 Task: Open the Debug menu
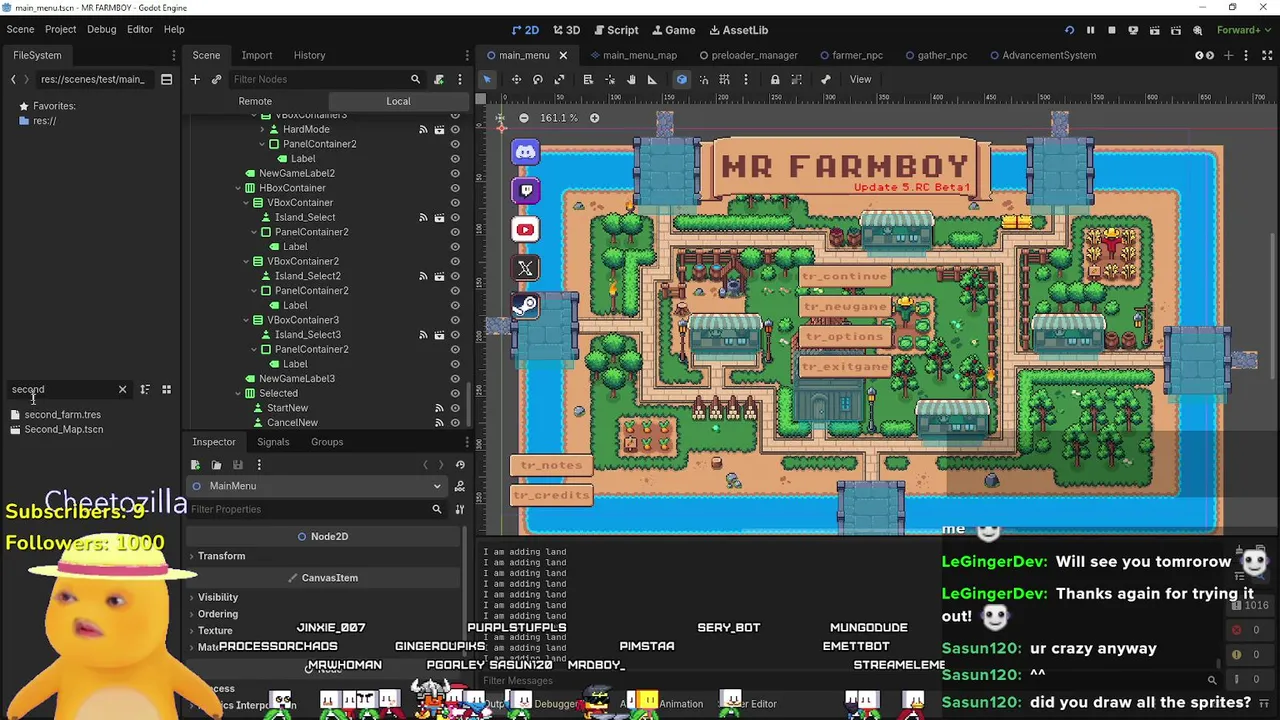point(101,29)
